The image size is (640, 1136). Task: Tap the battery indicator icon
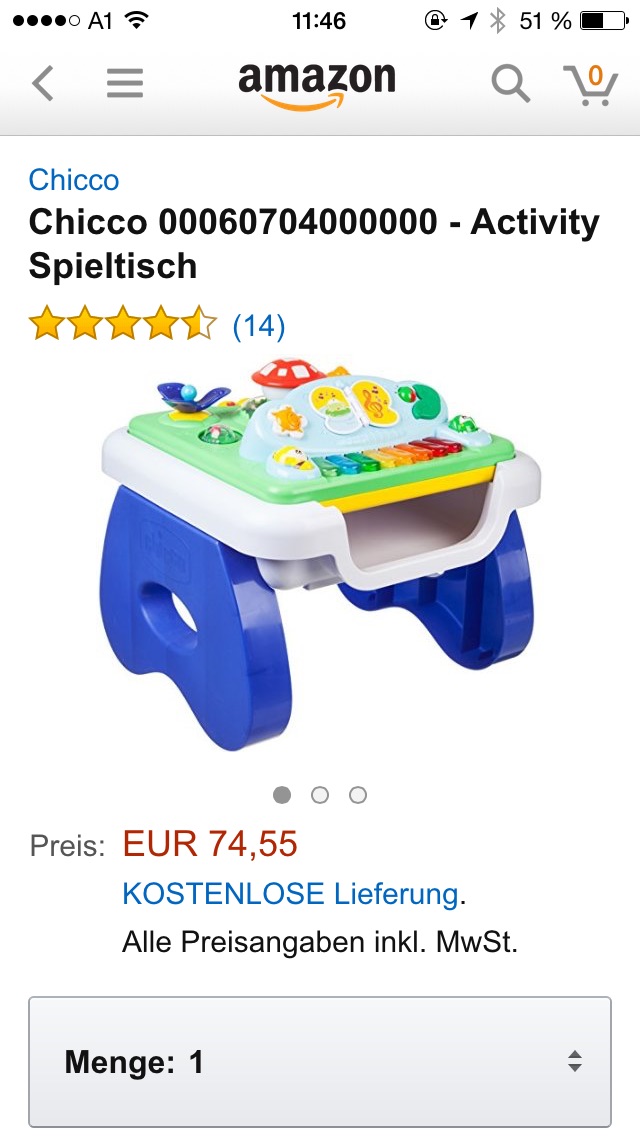point(603,21)
